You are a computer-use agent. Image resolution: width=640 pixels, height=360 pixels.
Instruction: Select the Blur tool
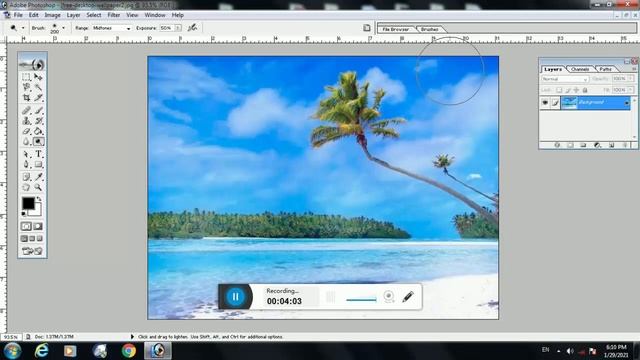pyautogui.click(x=27, y=142)
